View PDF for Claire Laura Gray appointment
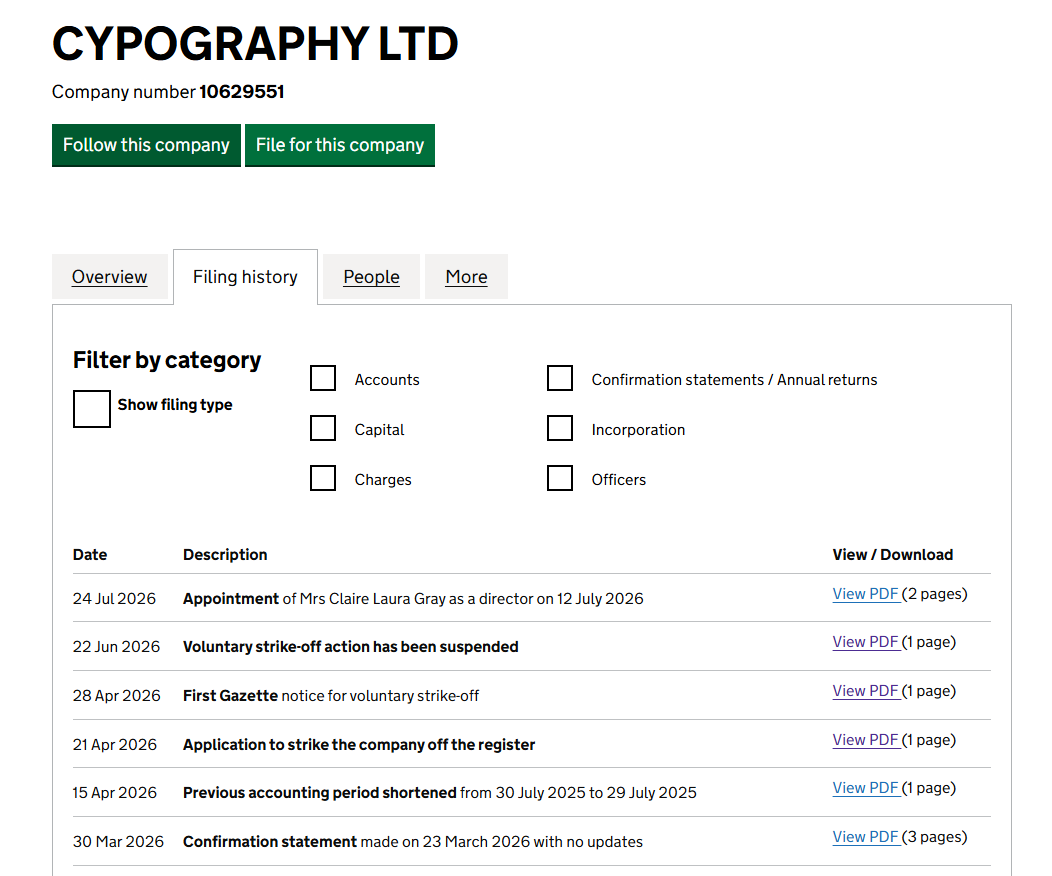1052x876 pixels. [x=865, y=594]
